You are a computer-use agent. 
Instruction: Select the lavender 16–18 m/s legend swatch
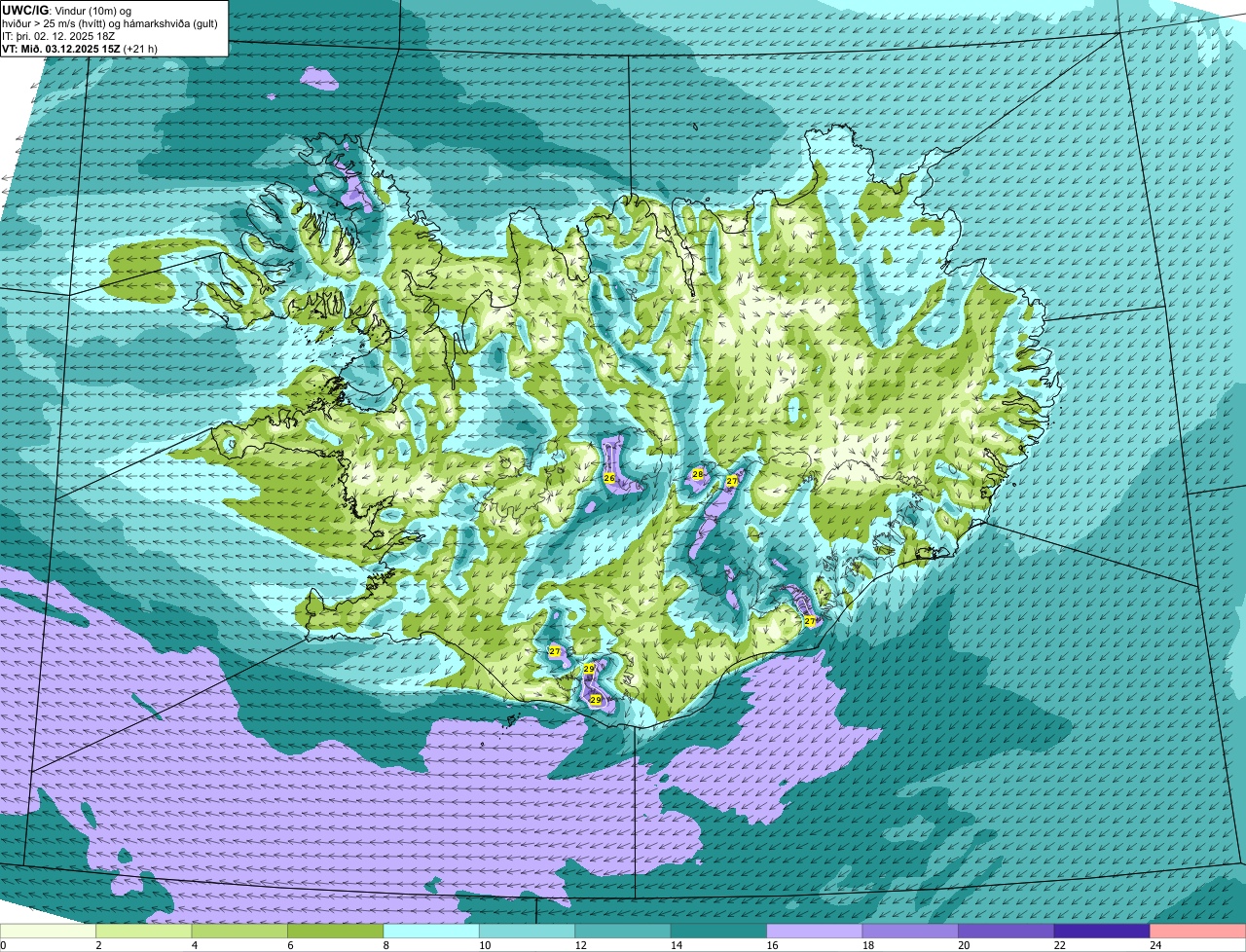point(815,932)
